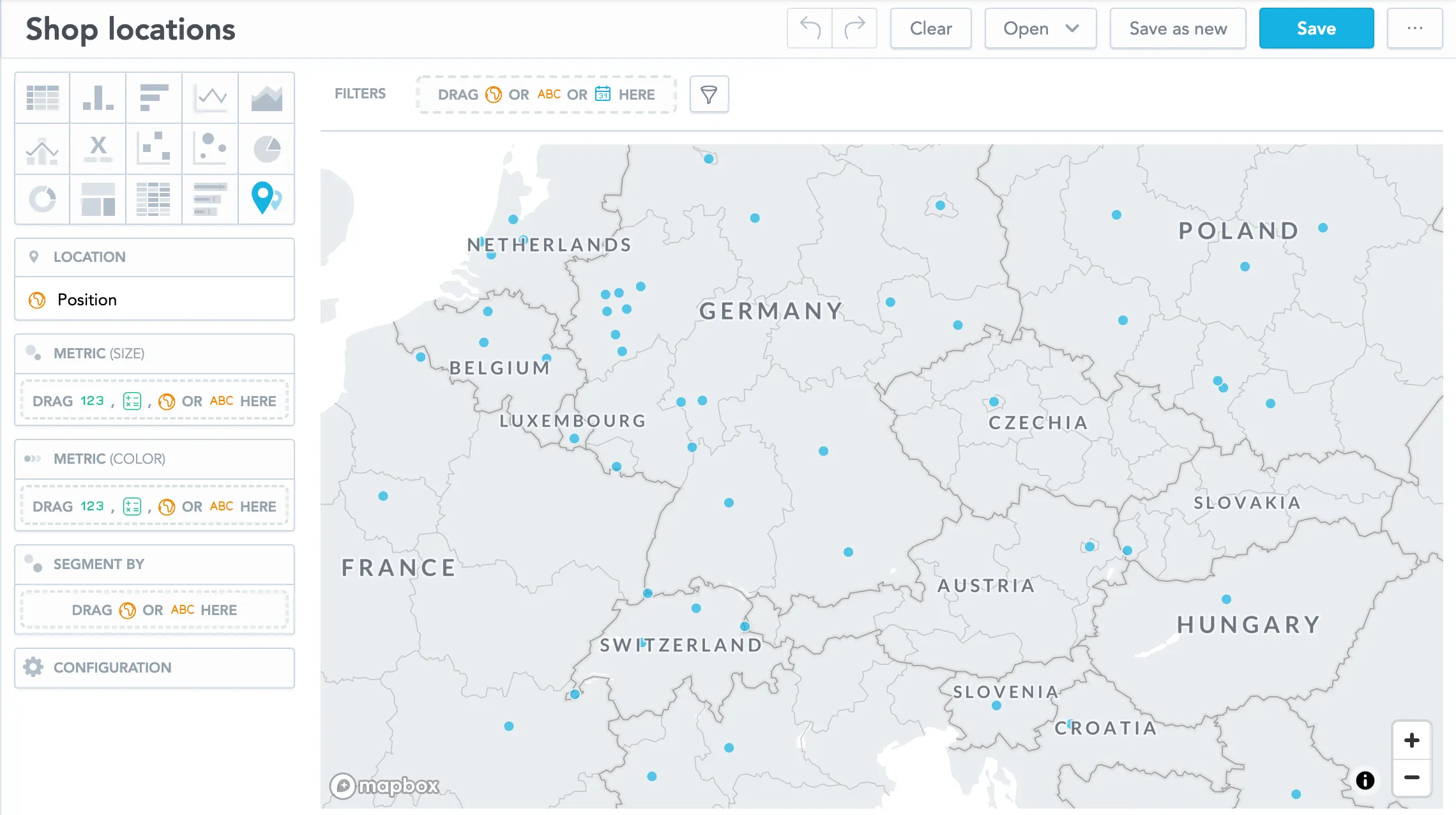Zoom in on the map
The height and width of the screenshot is (815, 1456).
coord(1412,740)
